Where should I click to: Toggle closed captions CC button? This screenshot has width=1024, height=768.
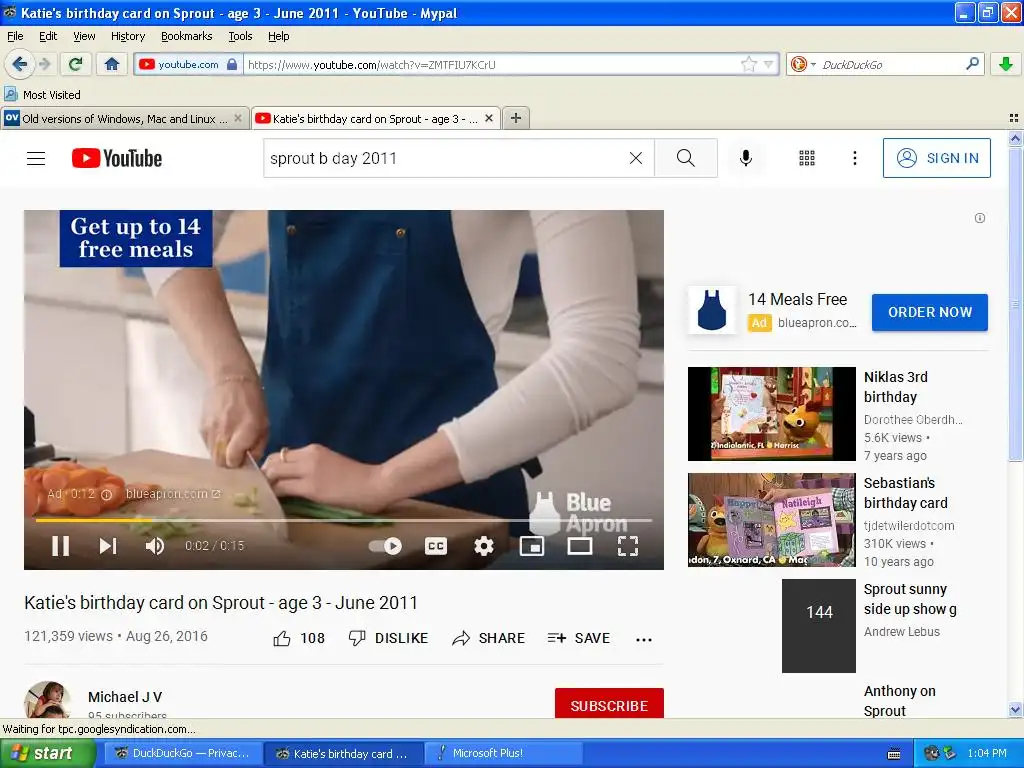tap(436, 546)
